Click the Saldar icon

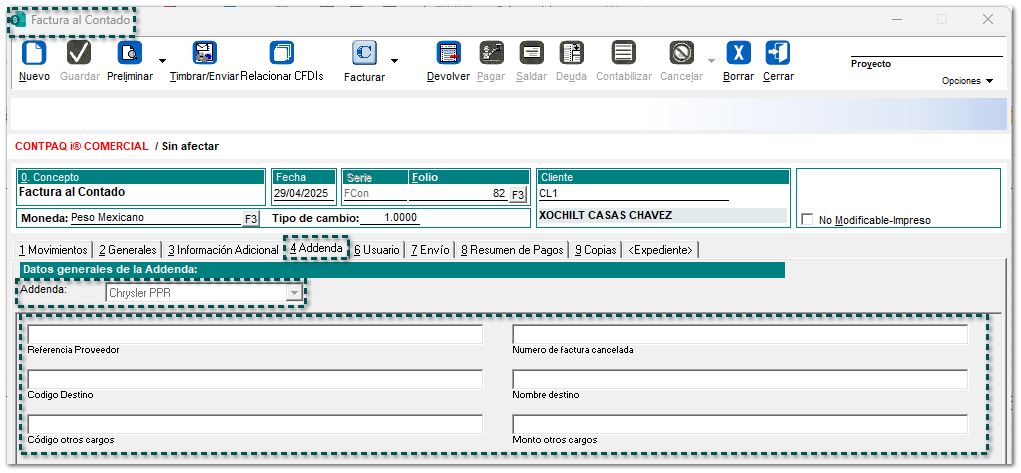(531, 53)
